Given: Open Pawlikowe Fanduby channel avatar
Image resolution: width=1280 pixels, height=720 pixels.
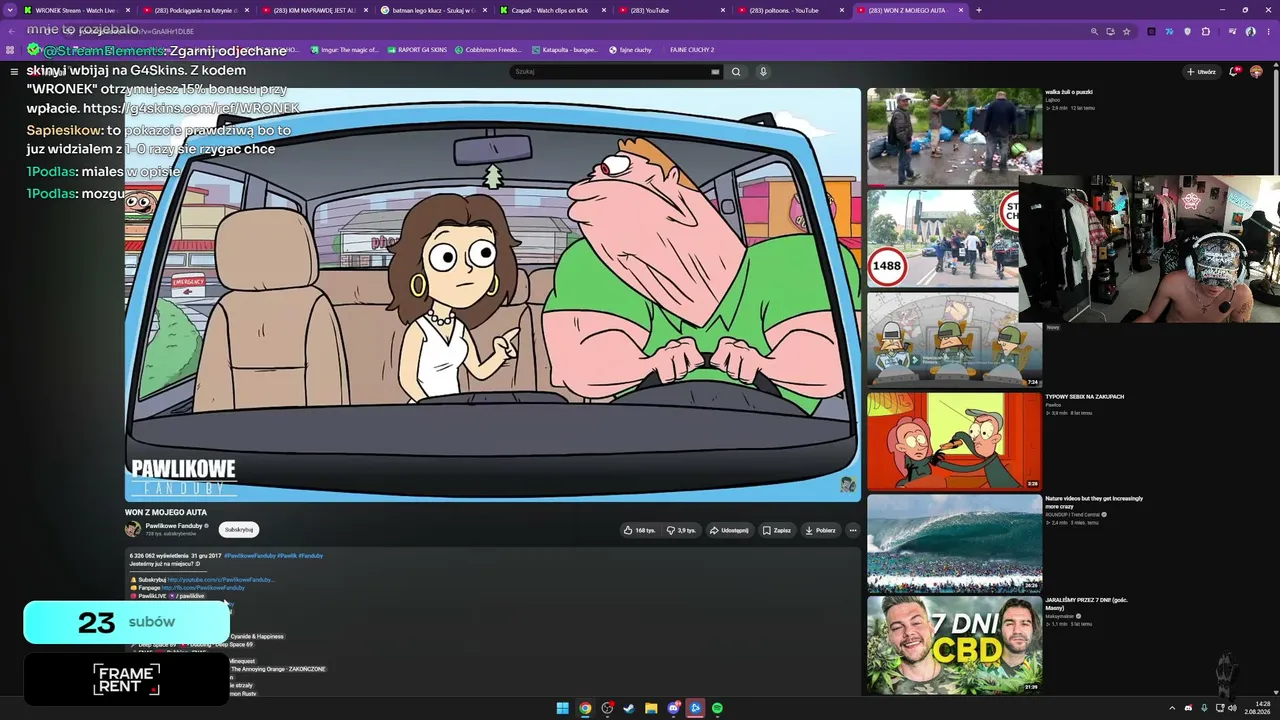Looking at the screenshot, I should 132,529.
